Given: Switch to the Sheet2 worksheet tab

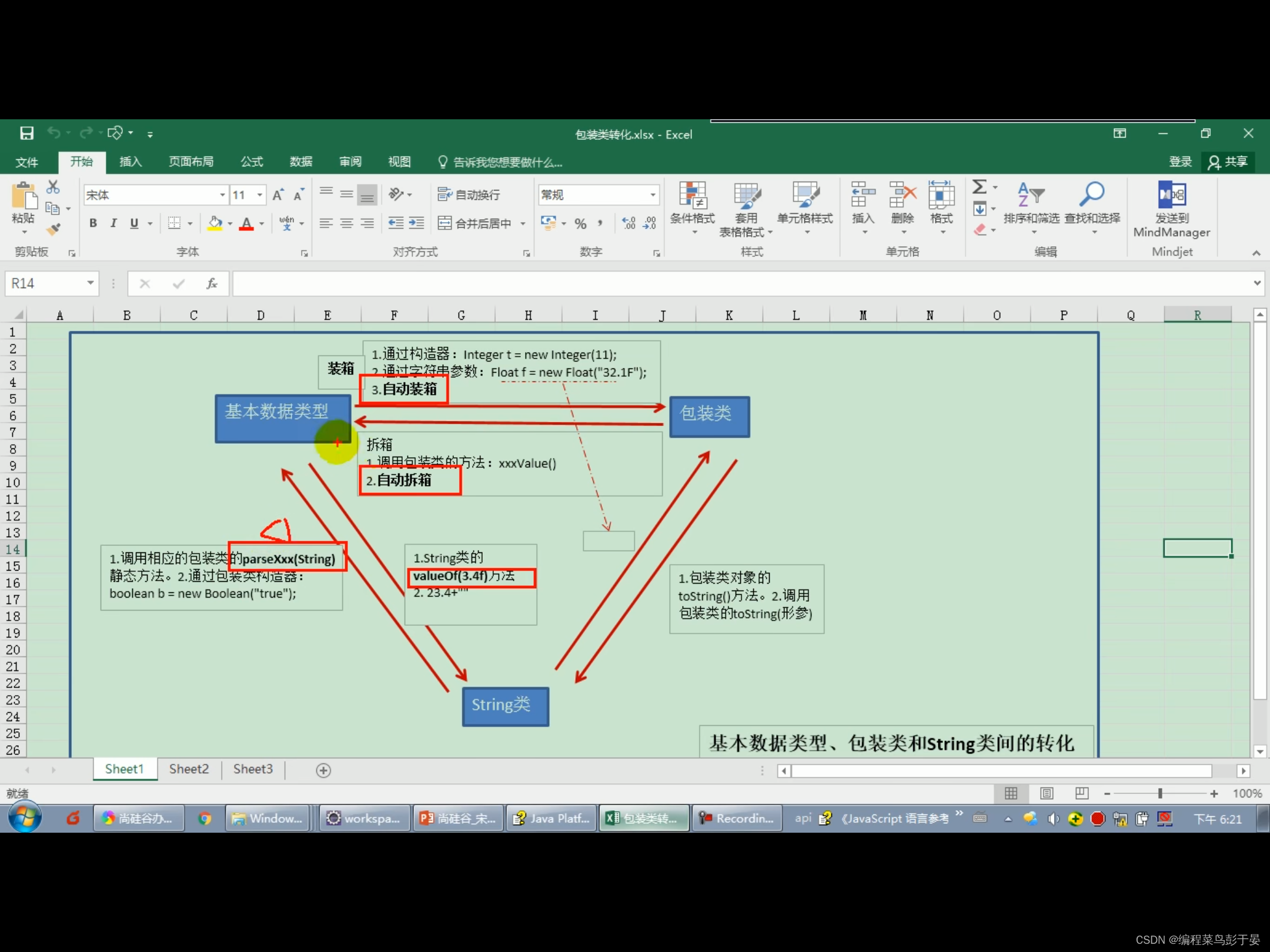Looking at the screenshot, I should tap(189, 769).
